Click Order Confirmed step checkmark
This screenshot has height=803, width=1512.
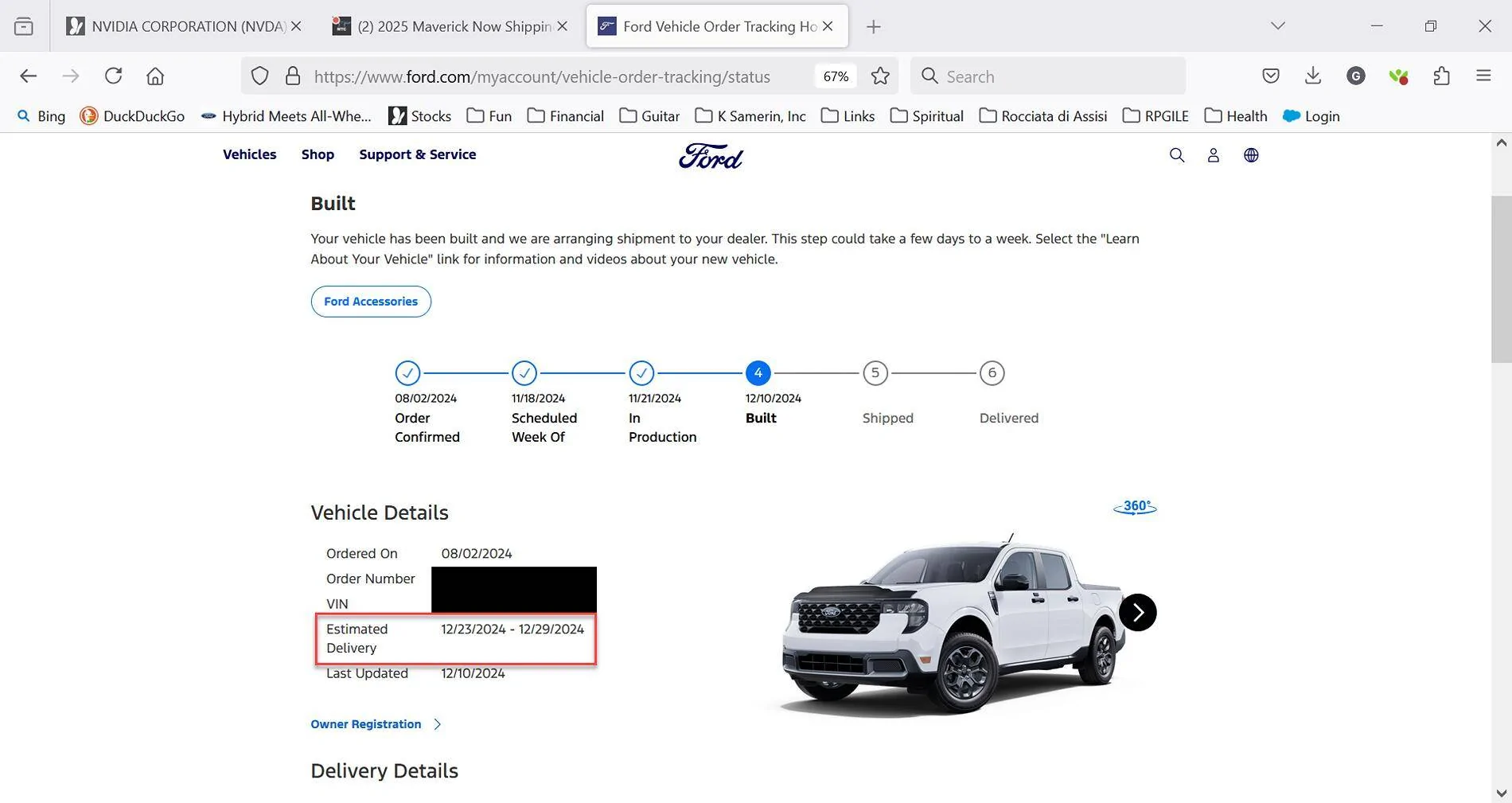pos(407,372)
